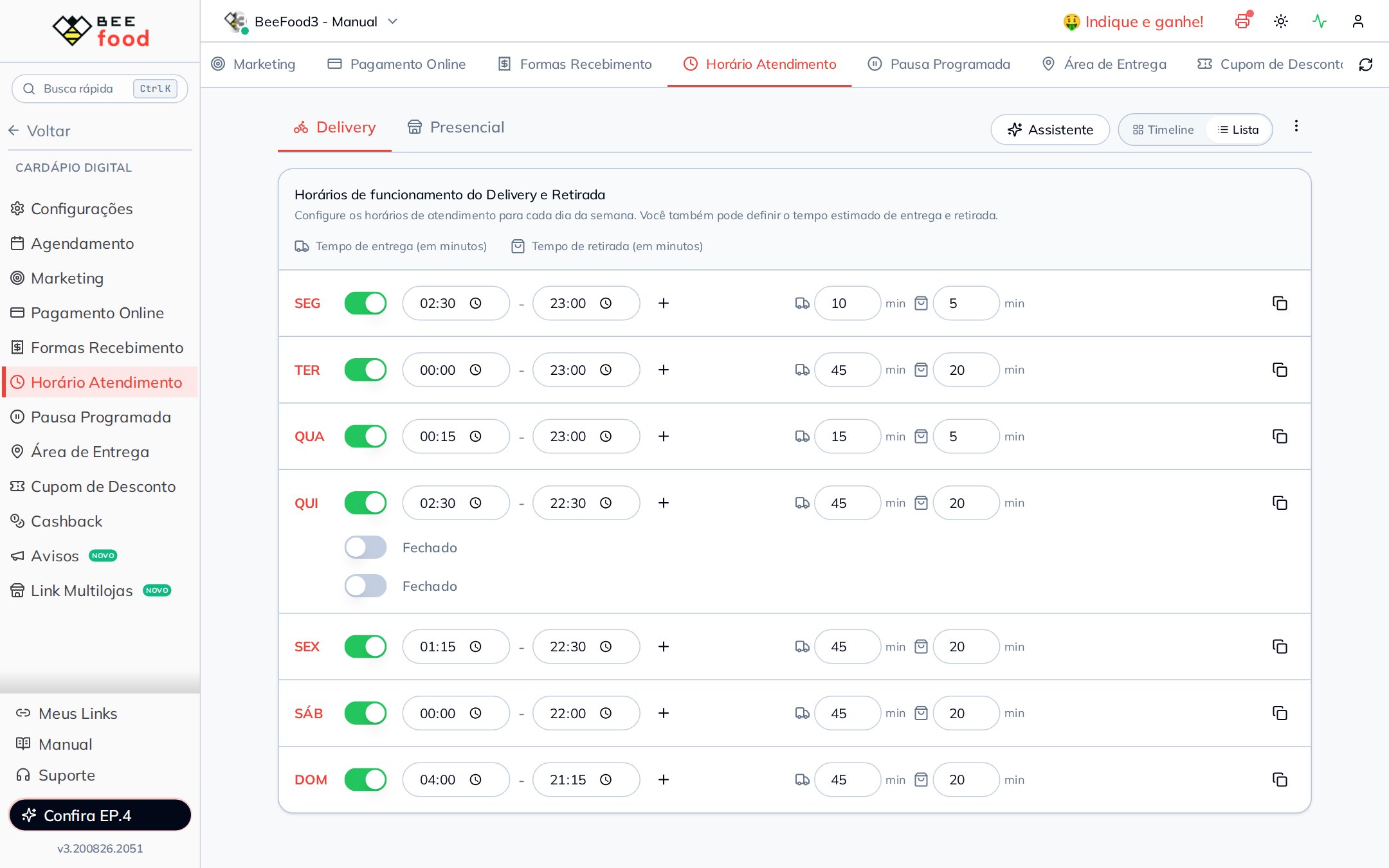
Task: Toggle TER day switch off
Action: (365, 370)
